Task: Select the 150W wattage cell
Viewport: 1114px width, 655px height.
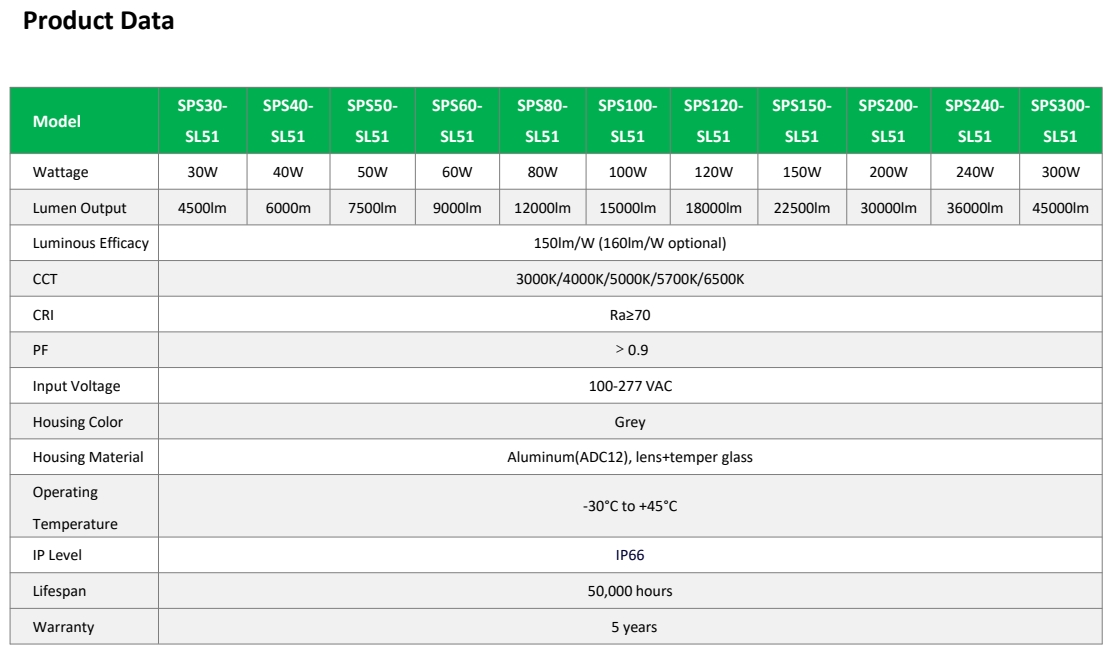Action: (801, 172)
